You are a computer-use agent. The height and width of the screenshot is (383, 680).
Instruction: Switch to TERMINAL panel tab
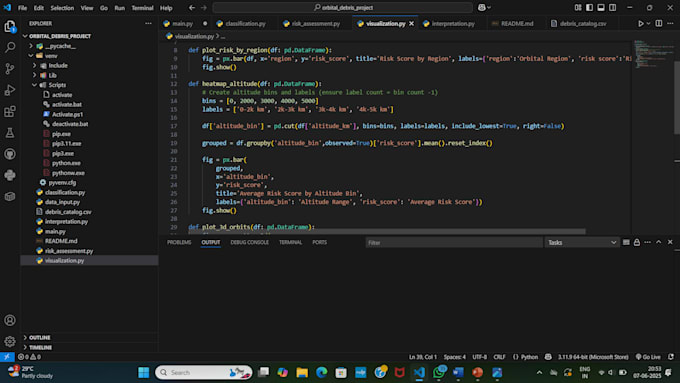click(x=290, y=242)
